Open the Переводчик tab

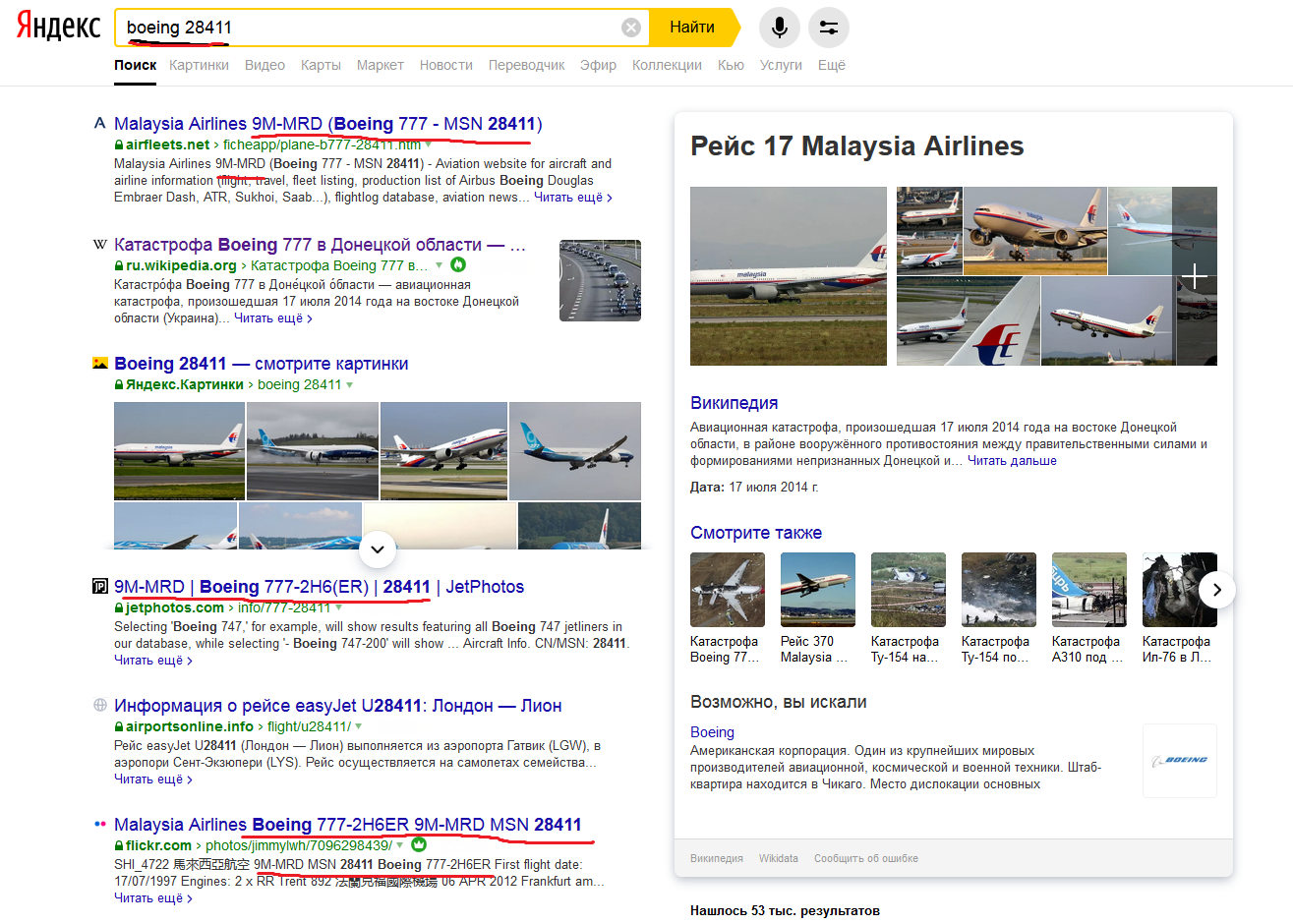[526, 65]
